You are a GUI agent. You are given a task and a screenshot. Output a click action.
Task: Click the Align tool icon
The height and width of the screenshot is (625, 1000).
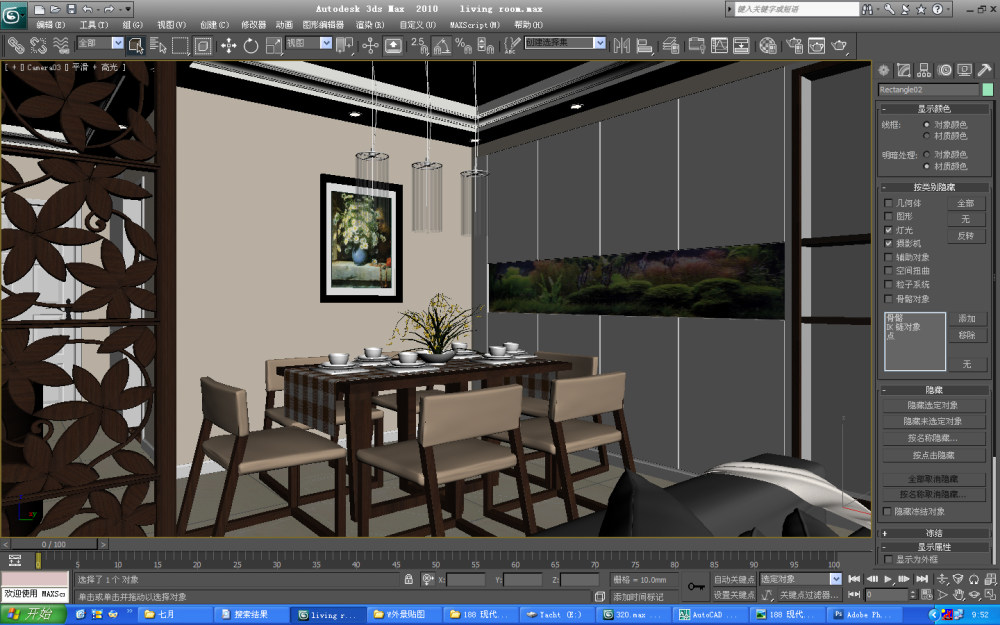click(645, 45)
